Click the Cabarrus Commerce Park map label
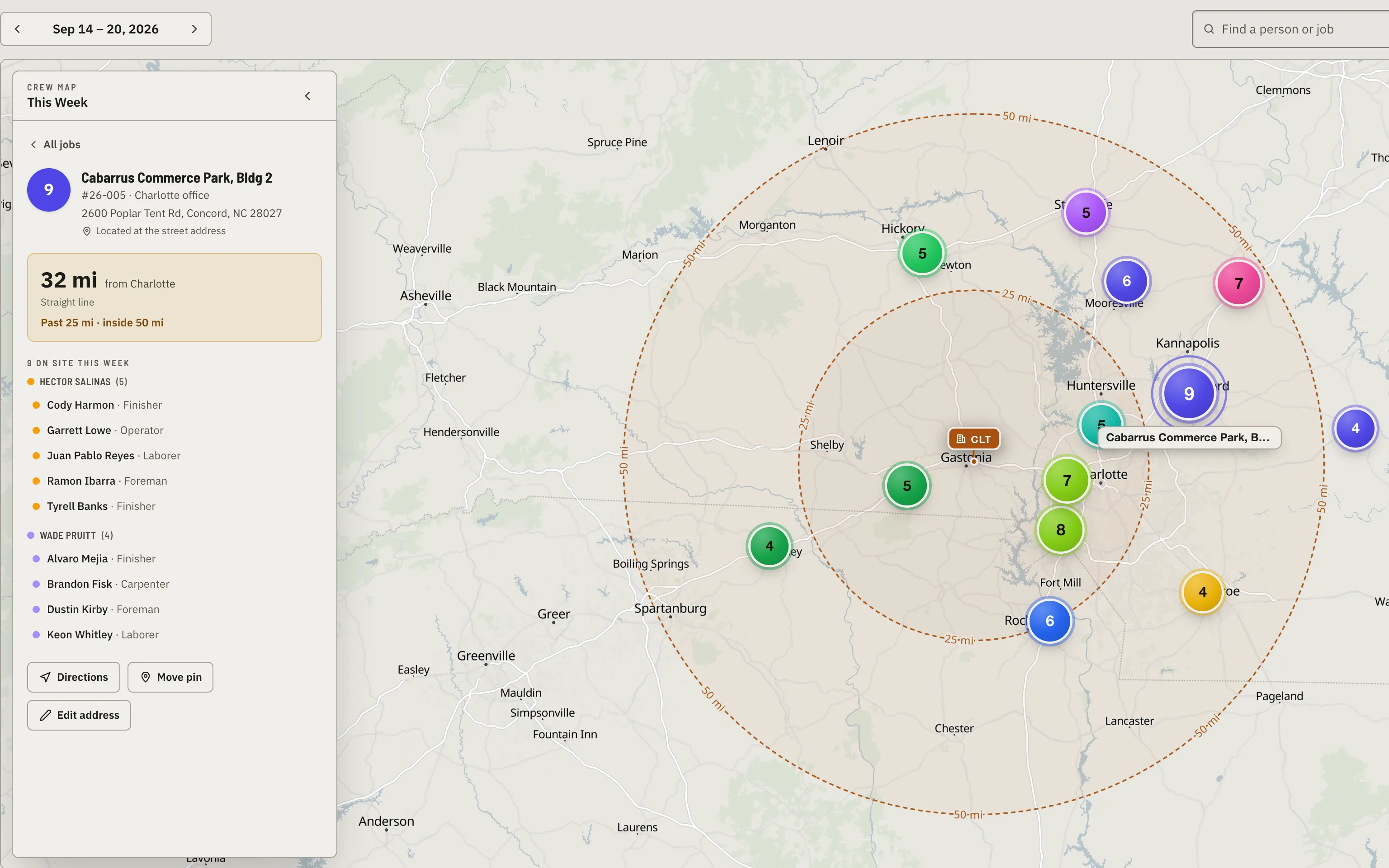The image size is (1389, 868). (x=1189, y=438)
